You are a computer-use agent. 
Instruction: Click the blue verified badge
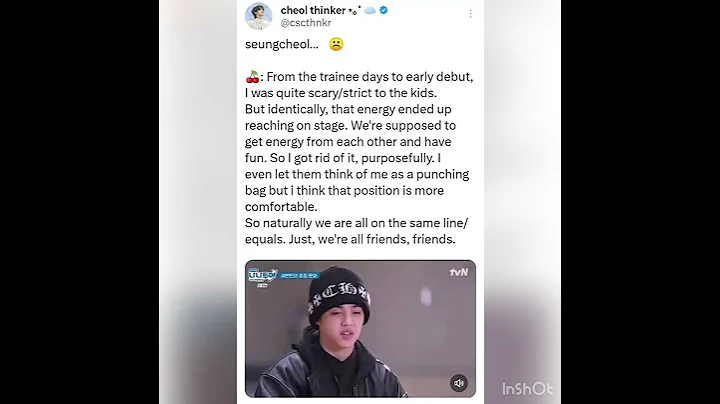pyautogui.click(x=383, y=10)
